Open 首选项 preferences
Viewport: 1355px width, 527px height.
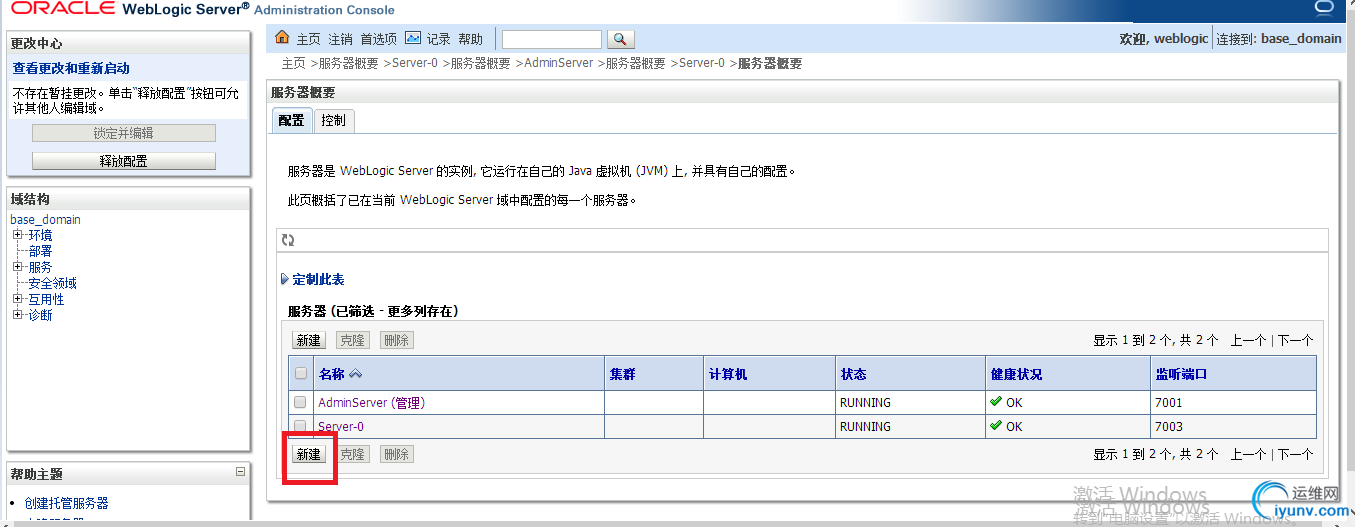378,39
